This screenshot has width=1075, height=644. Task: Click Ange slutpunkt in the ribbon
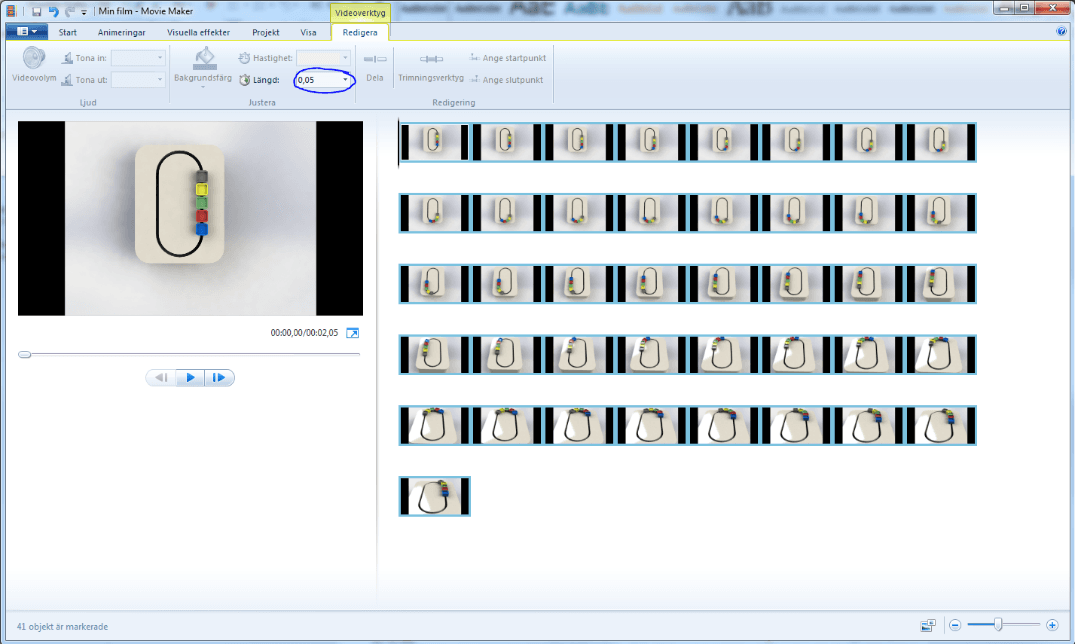click(513, 80)
